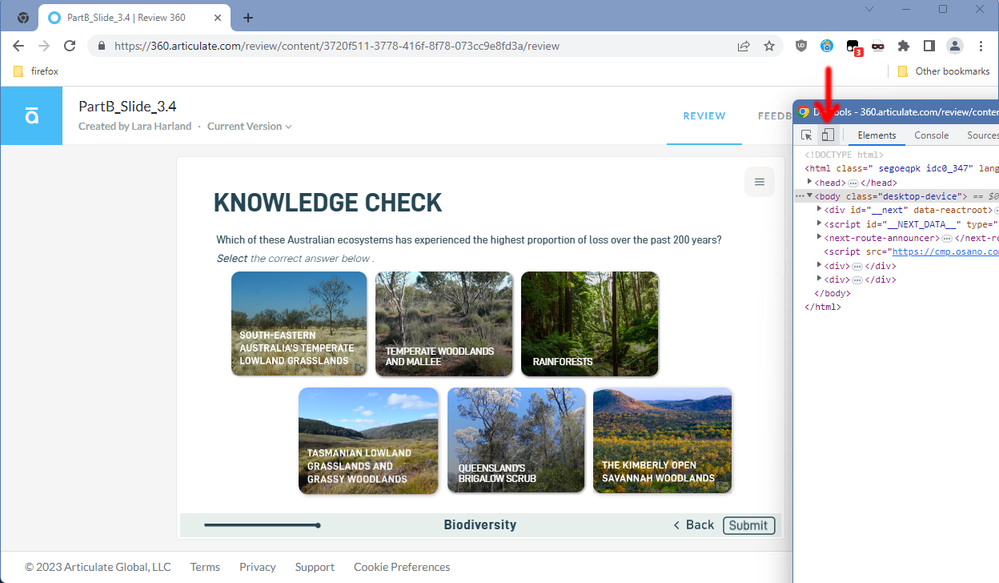Click the browser forward arrow

[x=44, y=46]
